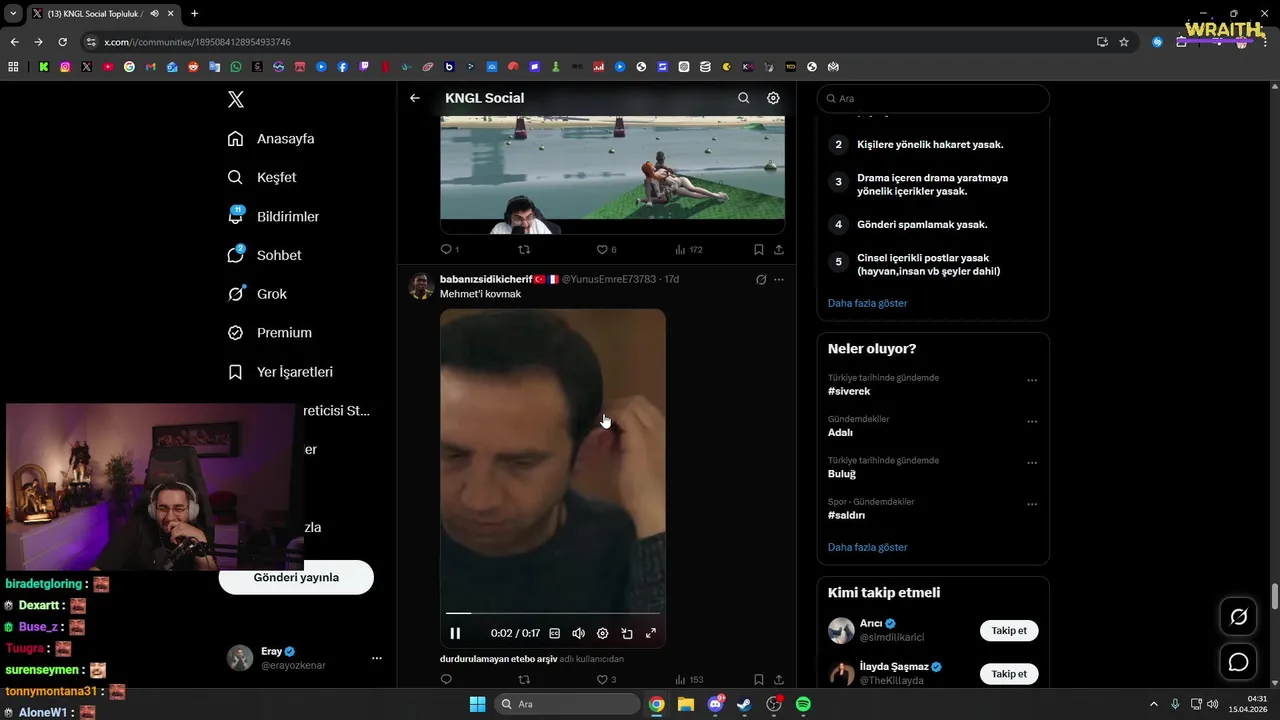1280x720 pixels.
Task: Open the X logo home icon
Action: 236,99
